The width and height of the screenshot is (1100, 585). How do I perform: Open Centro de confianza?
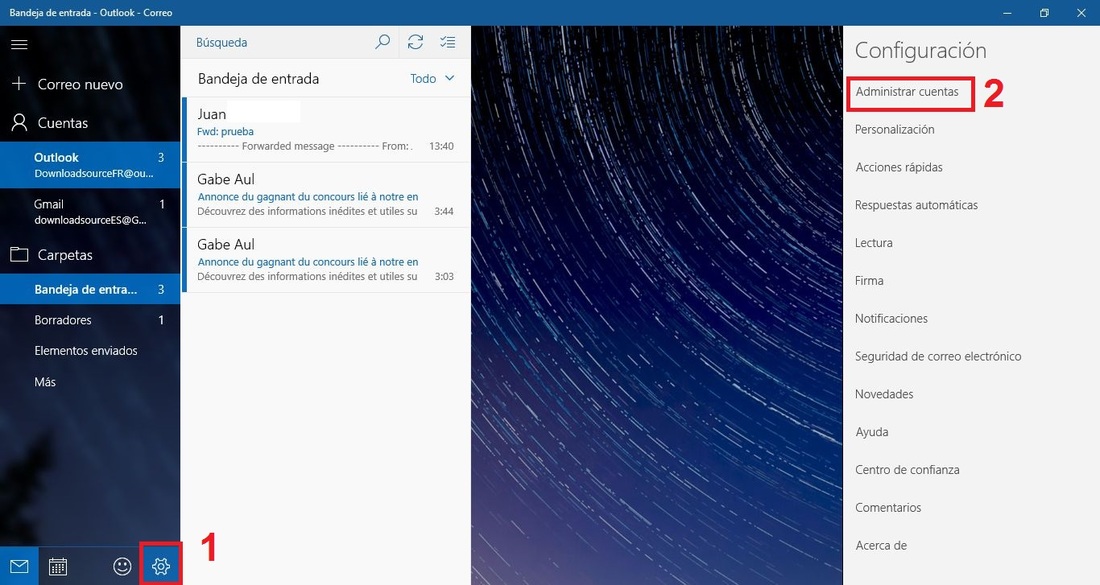907,470
